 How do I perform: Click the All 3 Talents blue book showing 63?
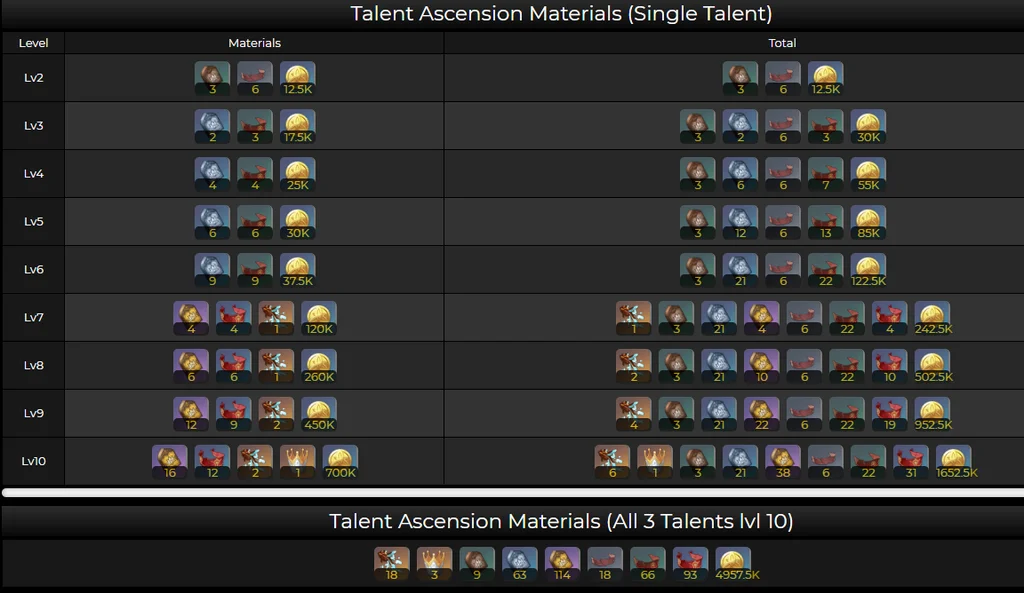tap(520, 564)
